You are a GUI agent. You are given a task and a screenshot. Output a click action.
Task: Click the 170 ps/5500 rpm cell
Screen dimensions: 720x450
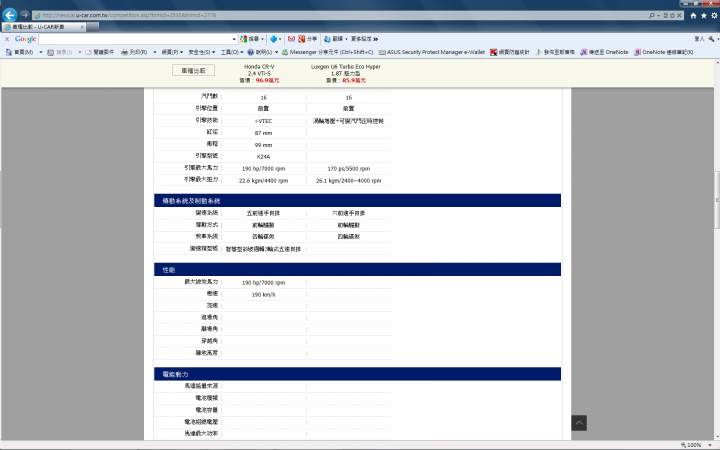(x=349, y=169)
